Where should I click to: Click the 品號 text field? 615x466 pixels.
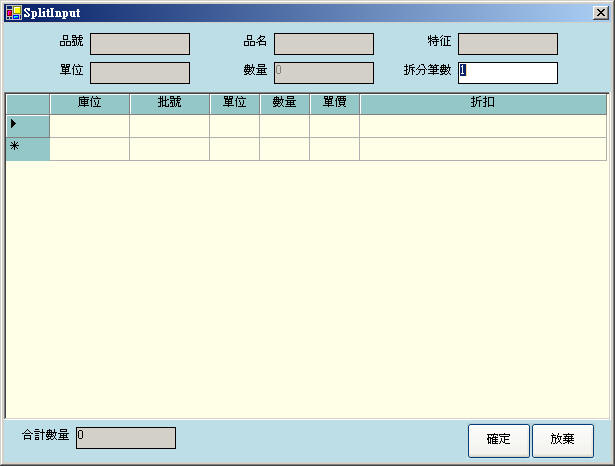coord(139,44)
